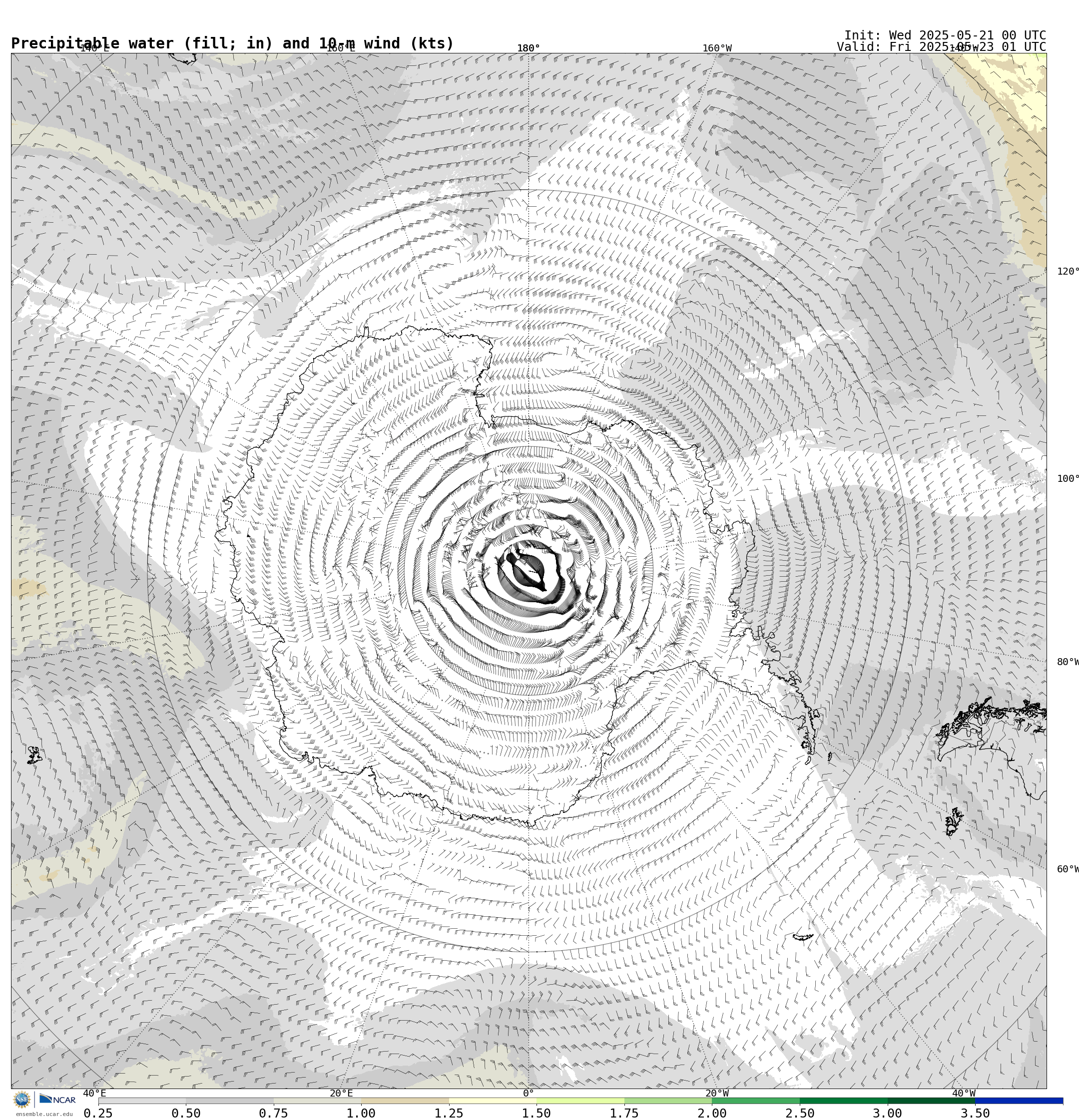Click the 3.00 colorbar tick value
1079x1120 pixels.
pos(888,1113)
